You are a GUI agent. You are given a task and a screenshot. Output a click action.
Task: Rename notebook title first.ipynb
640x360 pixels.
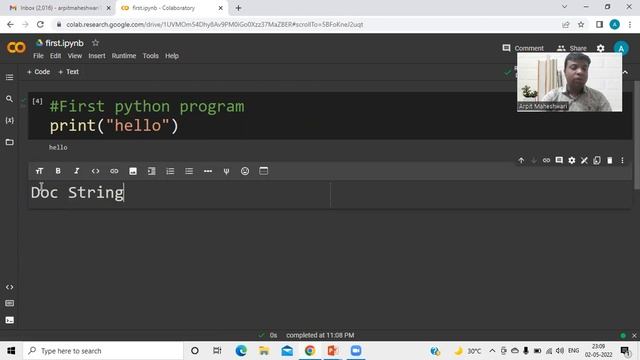(x=64, y=43)
